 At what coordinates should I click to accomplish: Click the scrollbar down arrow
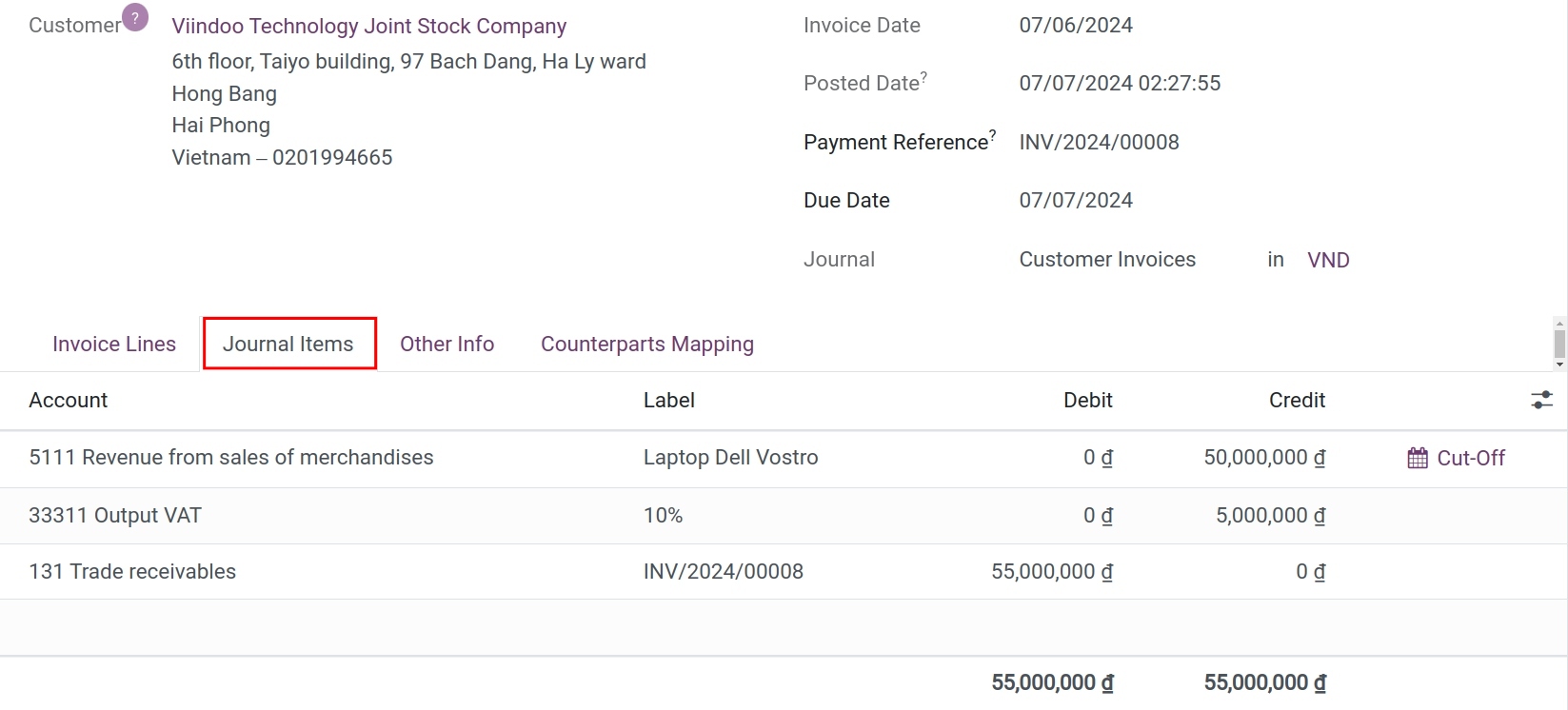pos(1558,363)
